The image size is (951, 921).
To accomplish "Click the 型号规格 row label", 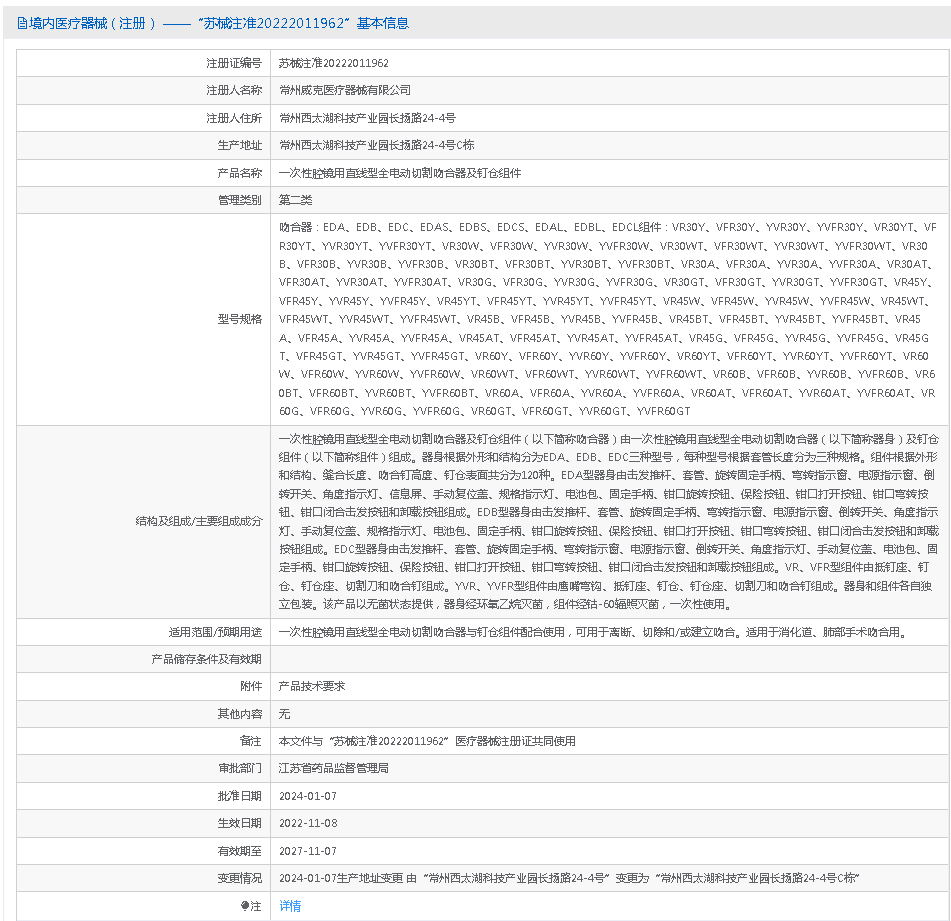I will [x=240, y=319].
